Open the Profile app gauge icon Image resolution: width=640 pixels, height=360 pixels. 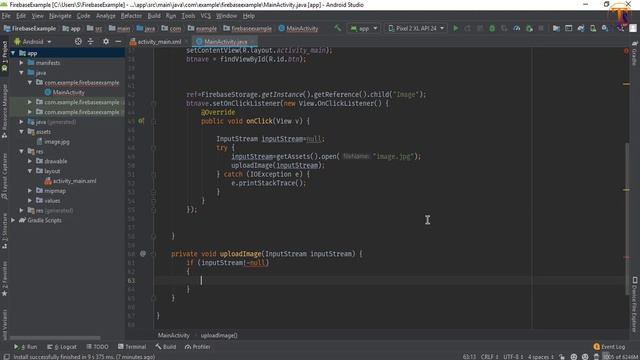coord(516,28)
